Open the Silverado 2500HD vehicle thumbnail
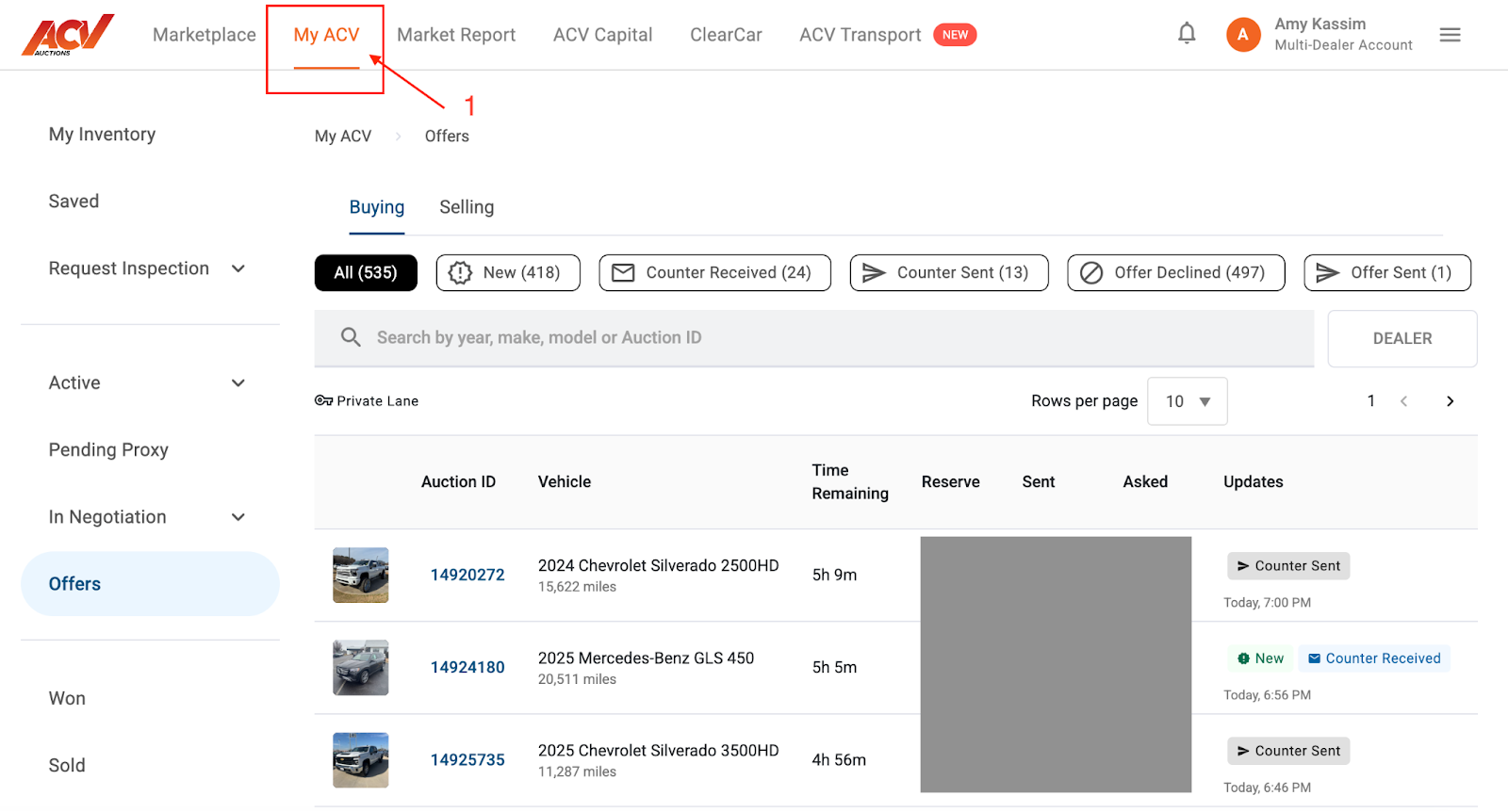Screen dimensions: 1508x812 click(x=361, y=575)
